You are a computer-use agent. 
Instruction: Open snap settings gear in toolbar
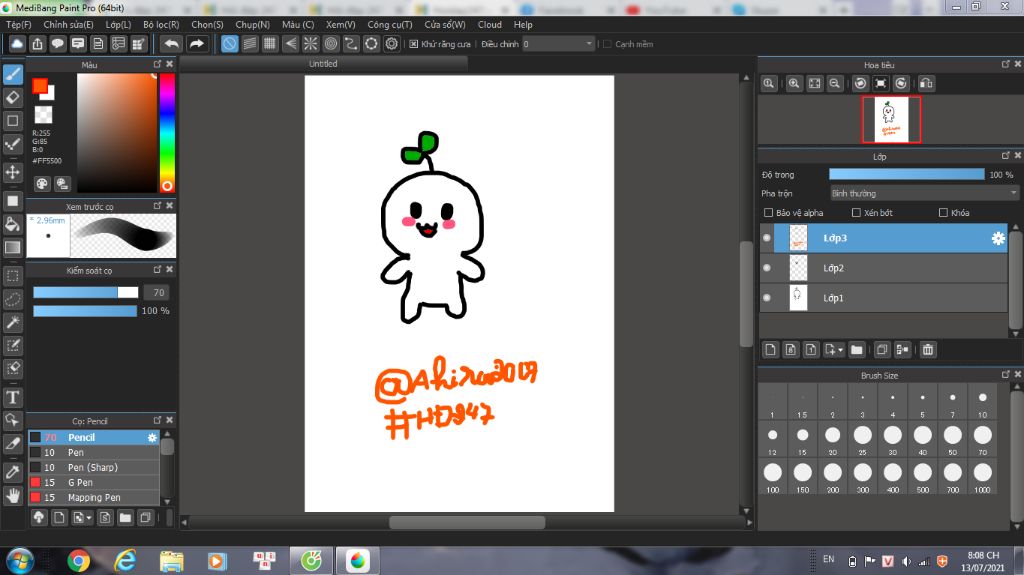pos(392,44)
